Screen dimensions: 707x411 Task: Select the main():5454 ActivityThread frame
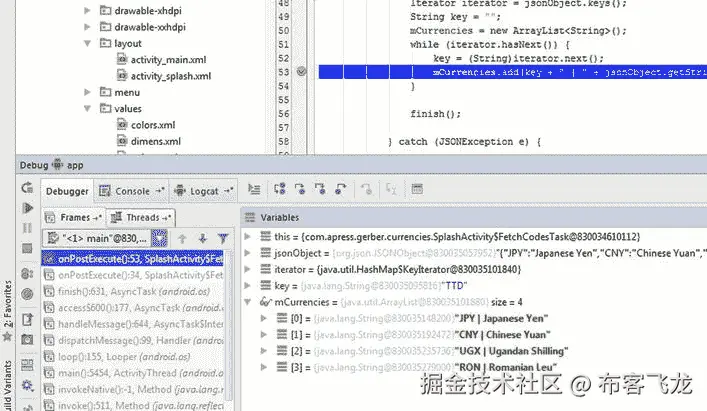pyautogui.click(x=133, y=373)
